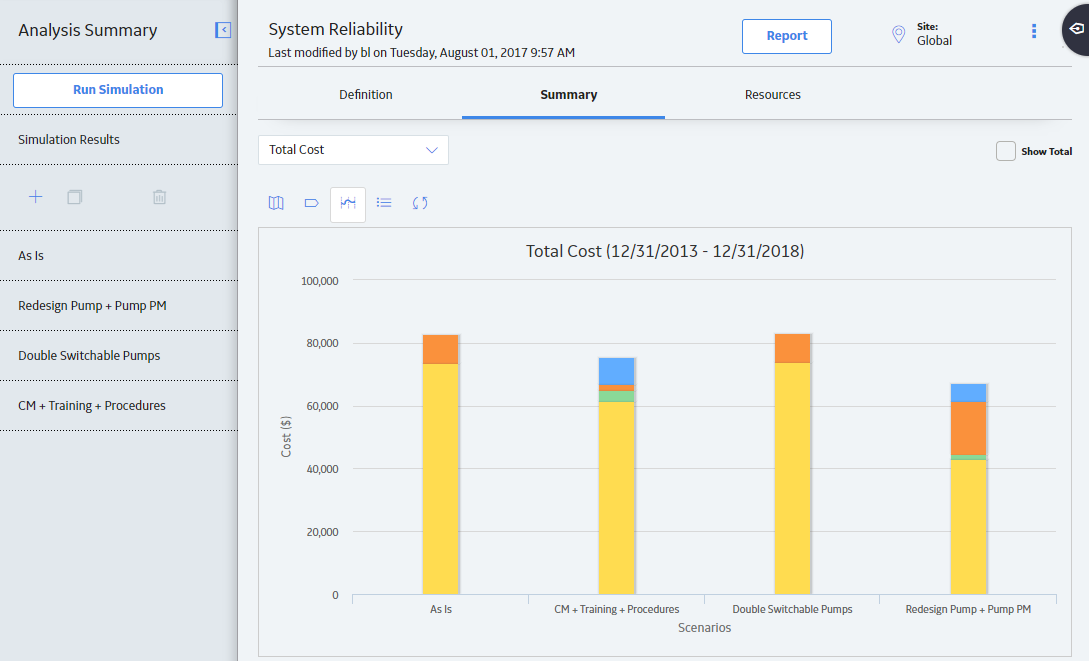The image size is (1089, 661).
Task: Open the dark eye icon at top-right corner
Action: tap(1076, 29)
